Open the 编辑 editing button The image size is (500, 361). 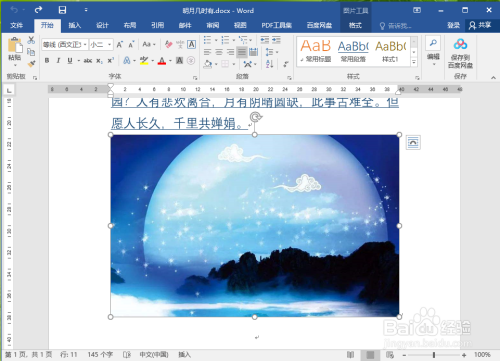(x=433, y=51)
